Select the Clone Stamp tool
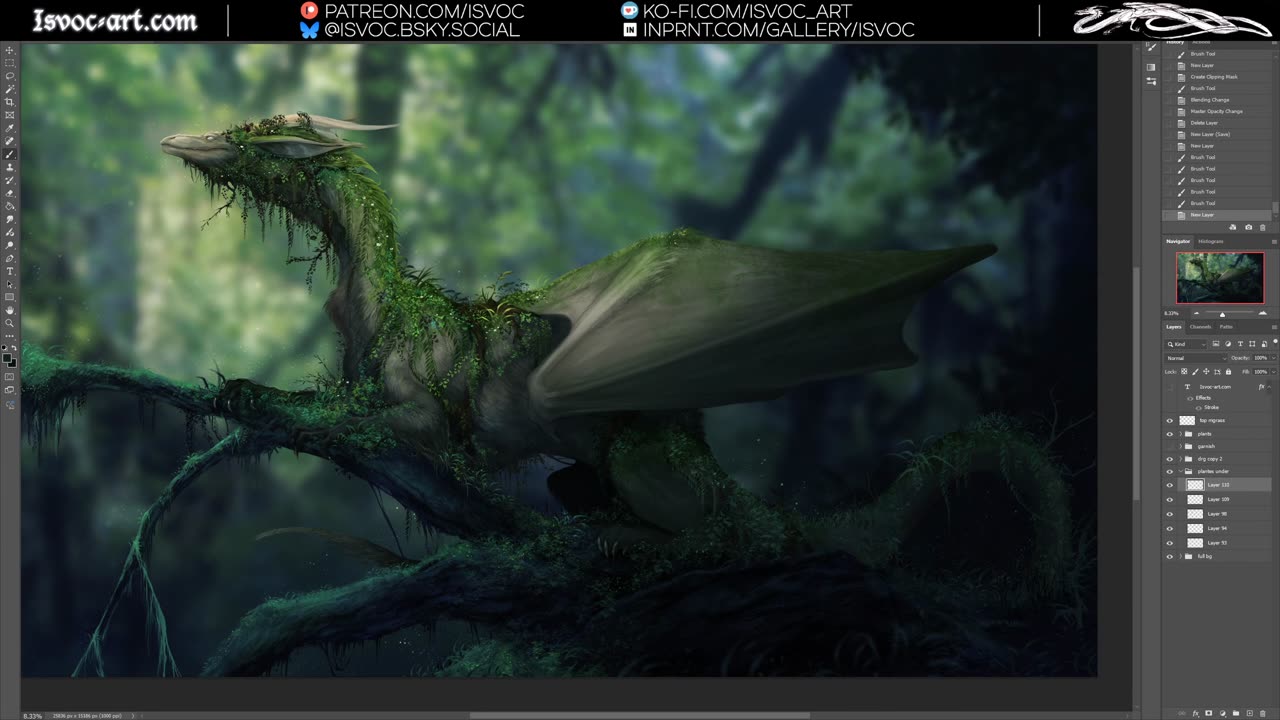 click(x=9, y=167)
